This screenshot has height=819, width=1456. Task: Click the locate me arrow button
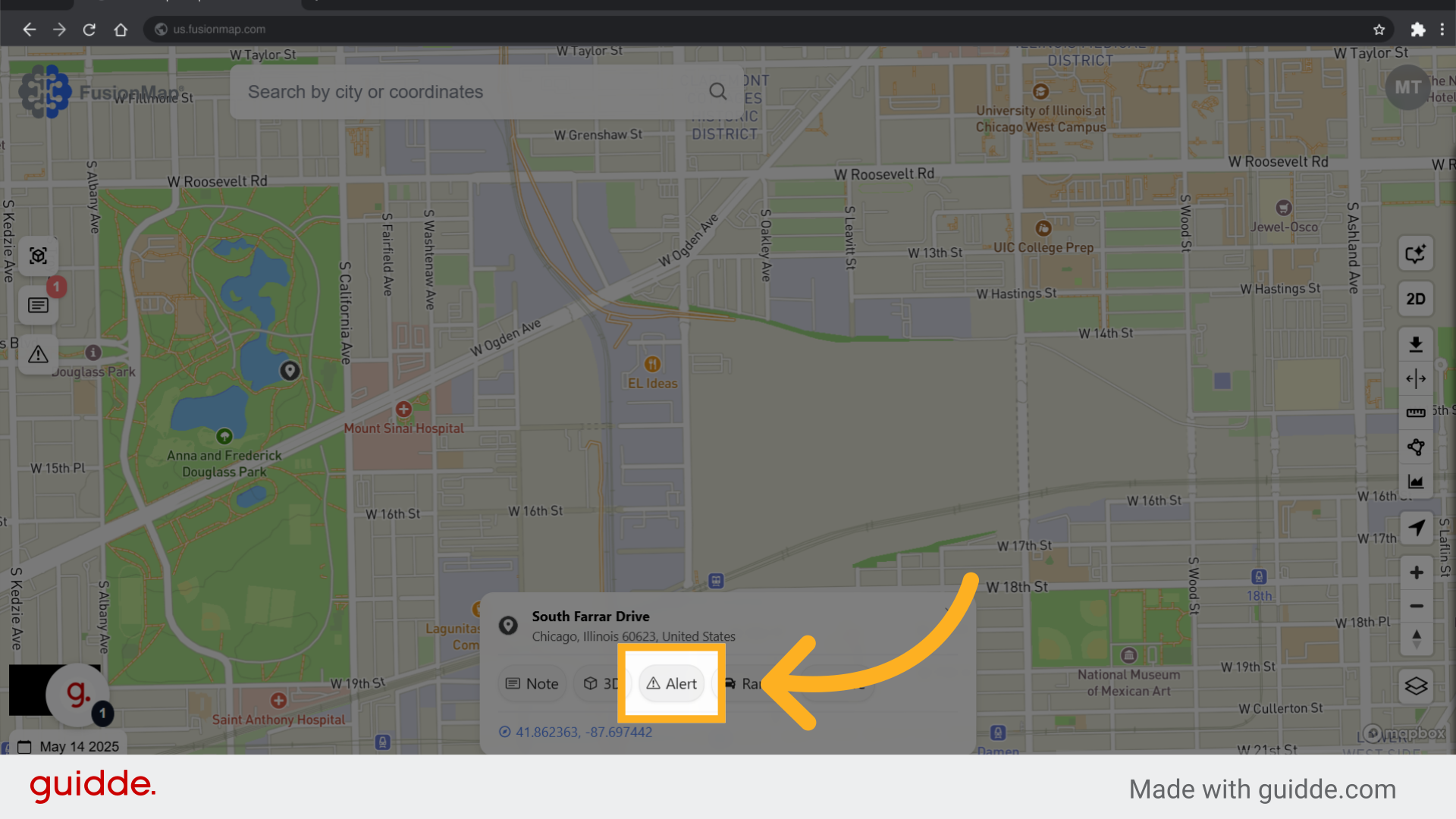pos(1416,528)
